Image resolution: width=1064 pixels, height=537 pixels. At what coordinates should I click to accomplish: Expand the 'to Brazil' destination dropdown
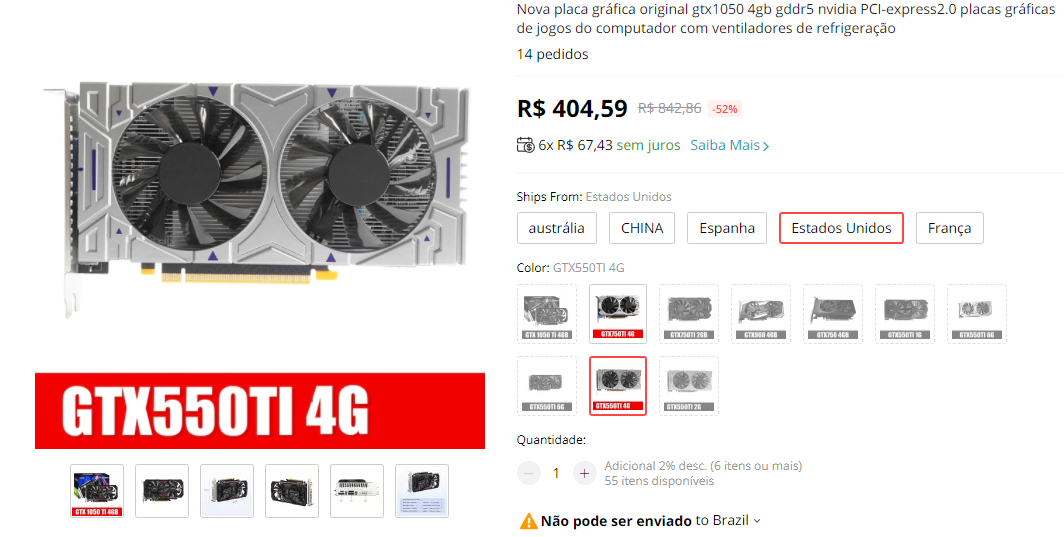tap(728, 521)
